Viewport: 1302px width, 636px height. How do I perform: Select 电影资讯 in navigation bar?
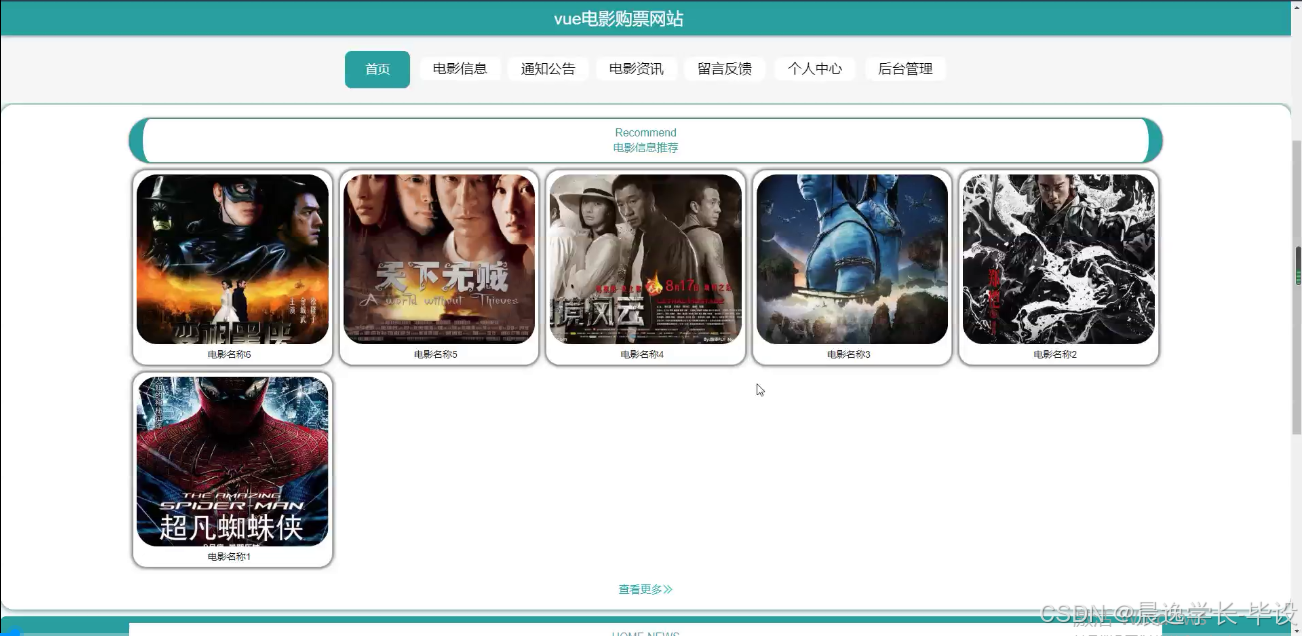pyautogui.click(x=636, y=69)
